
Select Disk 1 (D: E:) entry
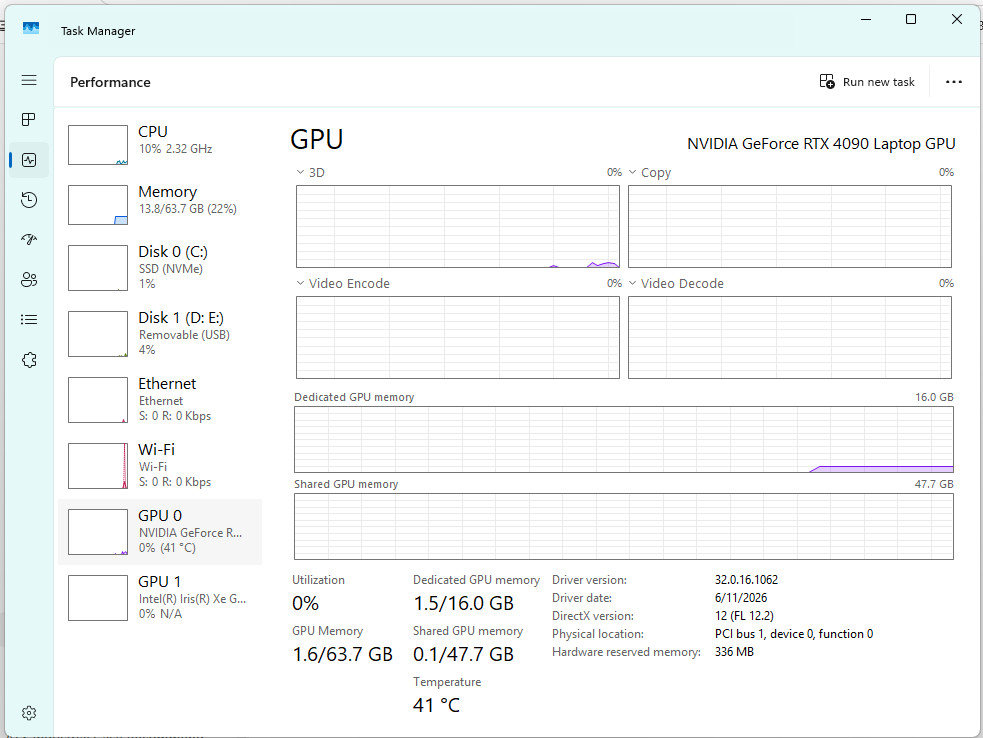[160, 334]
